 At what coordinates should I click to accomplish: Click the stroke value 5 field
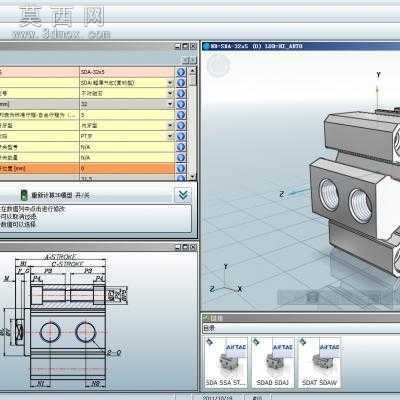(x=127, y=115)
